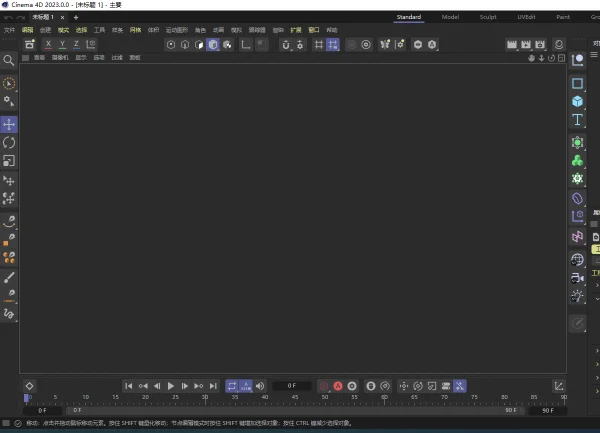This screenshot has width=600, height=433.
Task: Switch to Points mode
Action: (171, 45)
